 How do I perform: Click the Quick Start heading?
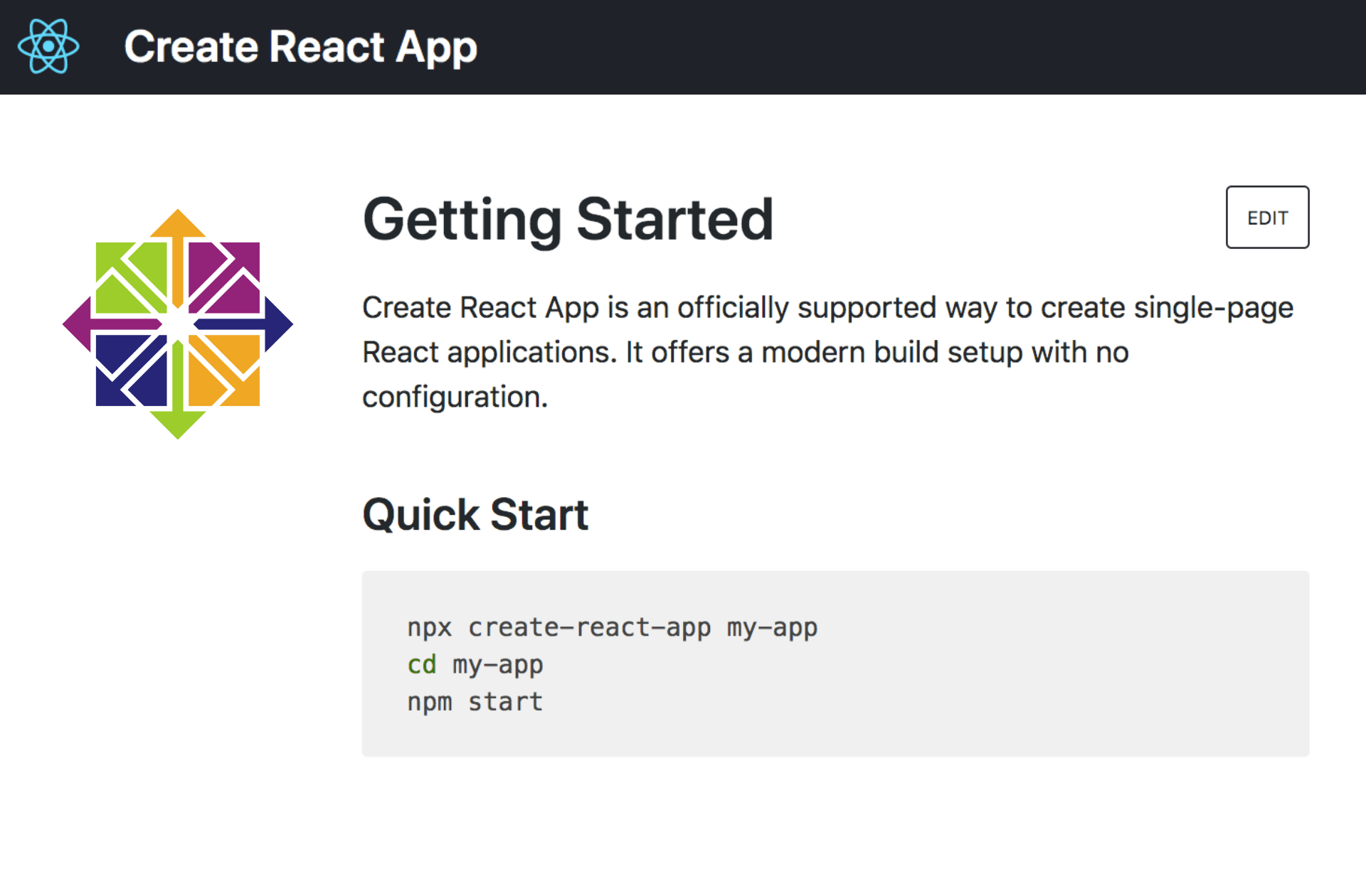coord(475,514)
